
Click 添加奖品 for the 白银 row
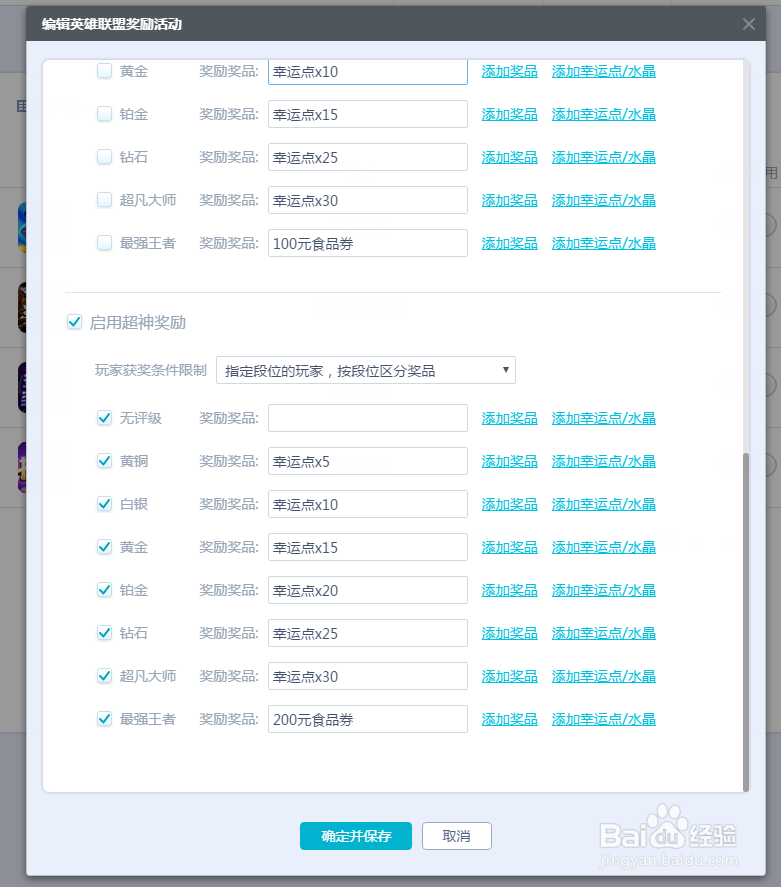click(x=510, y=504)
